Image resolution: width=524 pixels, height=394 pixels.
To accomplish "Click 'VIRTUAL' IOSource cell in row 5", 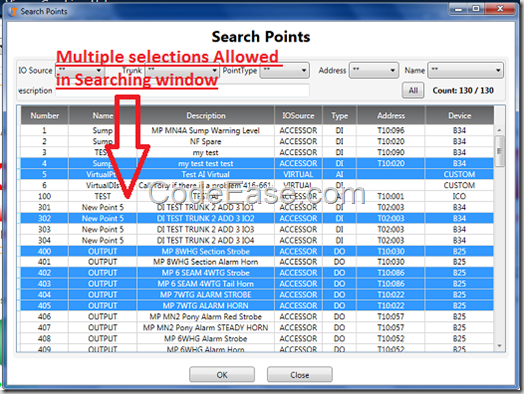I will [x=298, y=174].
